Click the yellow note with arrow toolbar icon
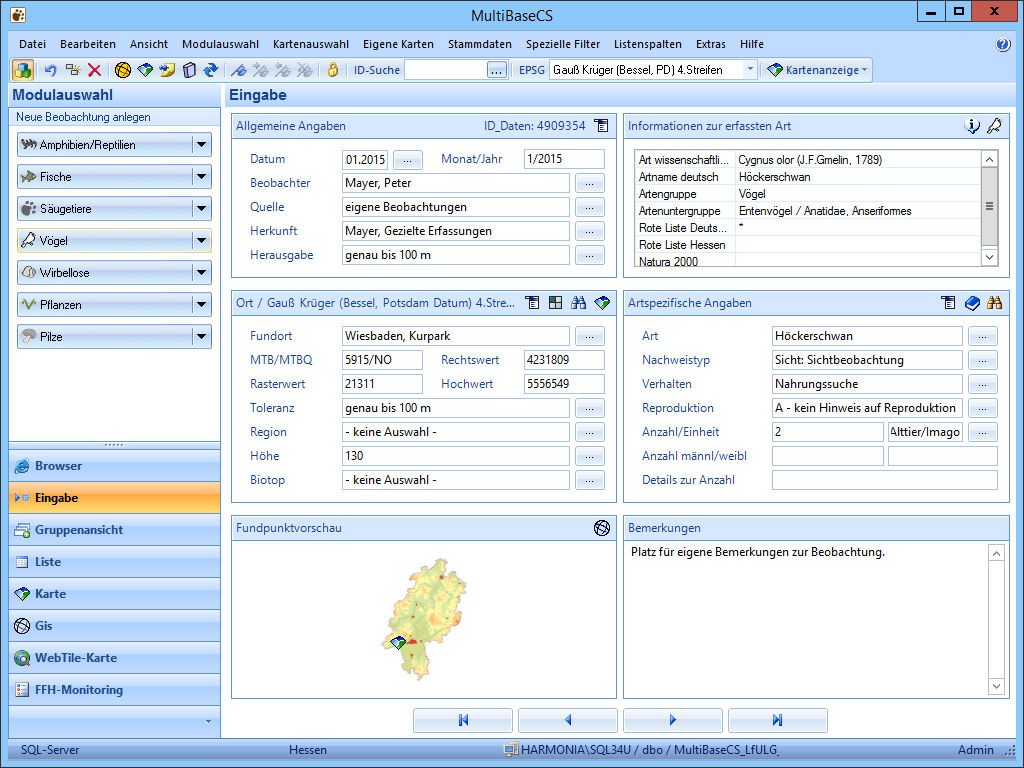 (x=167, y=70)
